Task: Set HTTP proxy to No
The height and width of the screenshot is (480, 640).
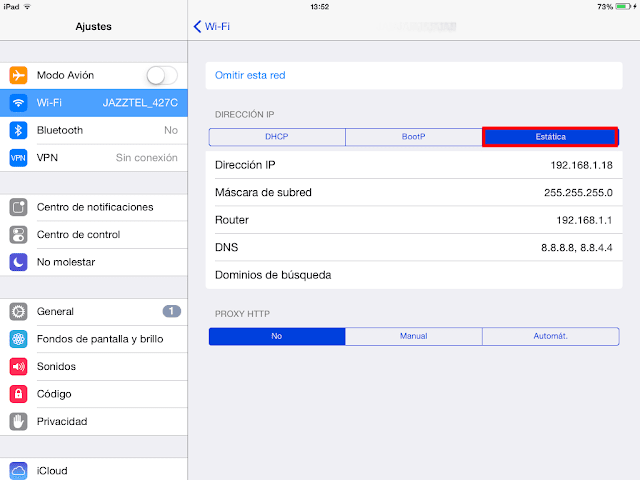Action: (277, 336)
